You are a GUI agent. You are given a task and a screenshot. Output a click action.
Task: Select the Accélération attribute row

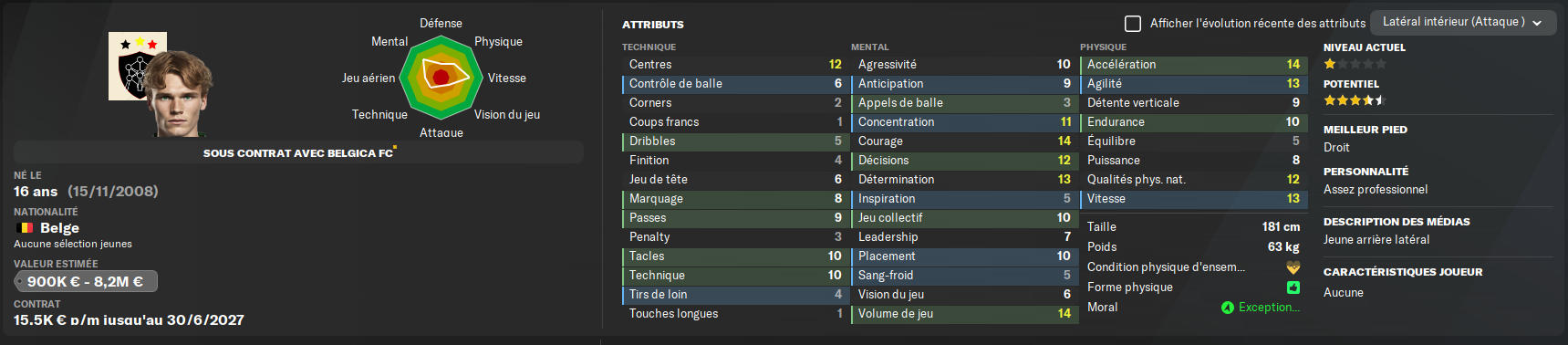coord(1193,65)
